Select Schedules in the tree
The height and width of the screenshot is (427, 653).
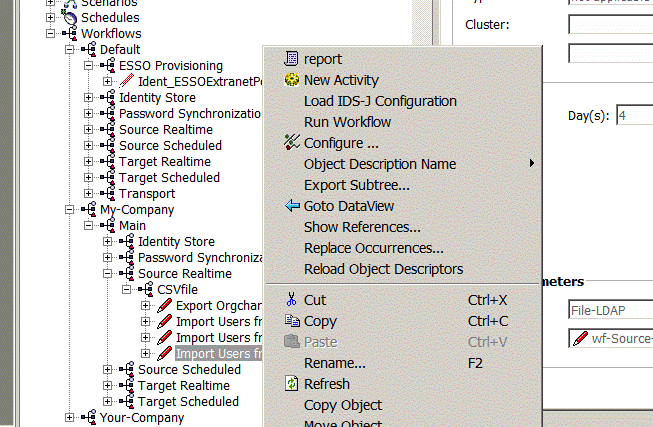(x=109, y=18)
